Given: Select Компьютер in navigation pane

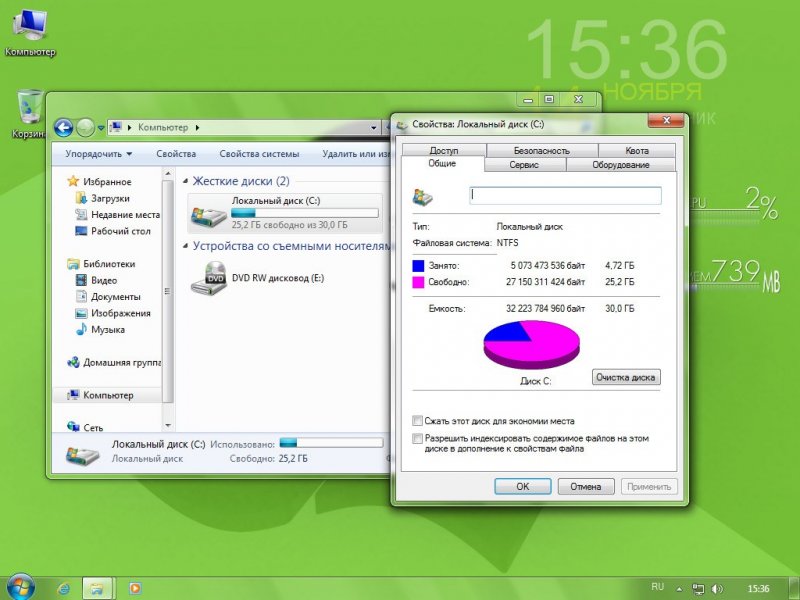Looking at the screenshot, I should [x=101, y=395].
